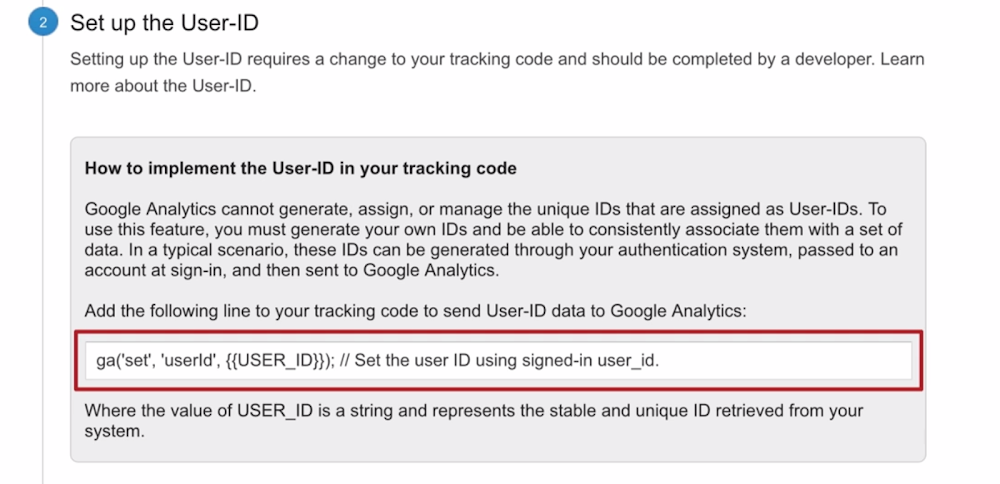Click the "Where the value of USER_ID" note
The height and width of the screenshot is (484, 1000).
point(474,420)
